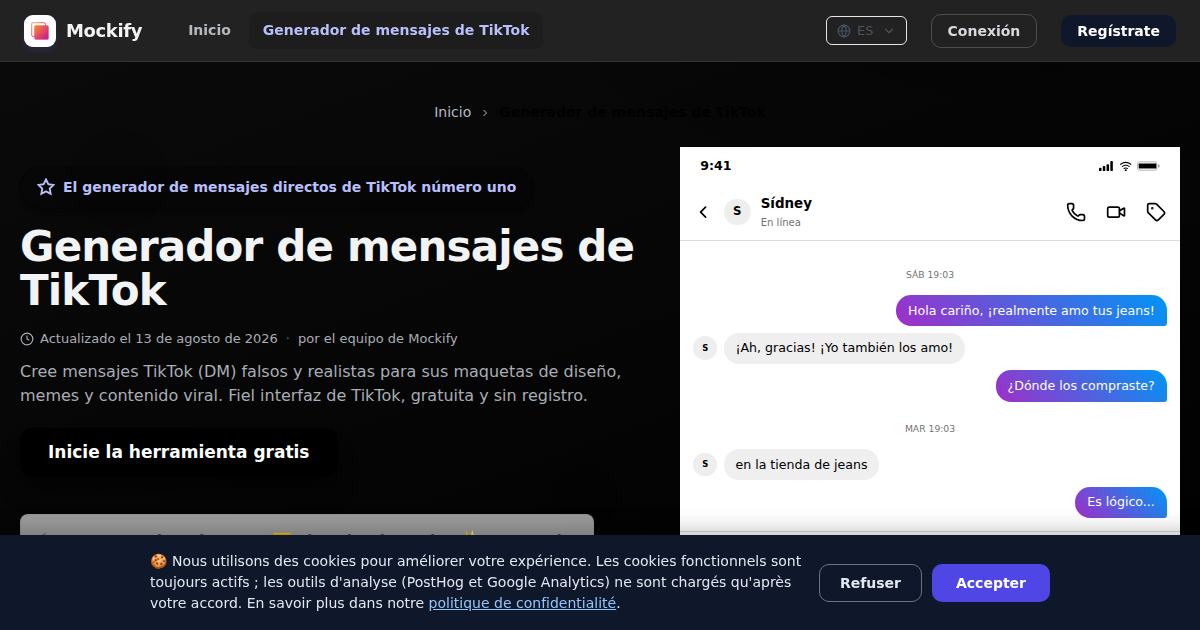This screenshot has height=630, width=1200.
Task: Click the Conexión button
Action: [984, 31]
